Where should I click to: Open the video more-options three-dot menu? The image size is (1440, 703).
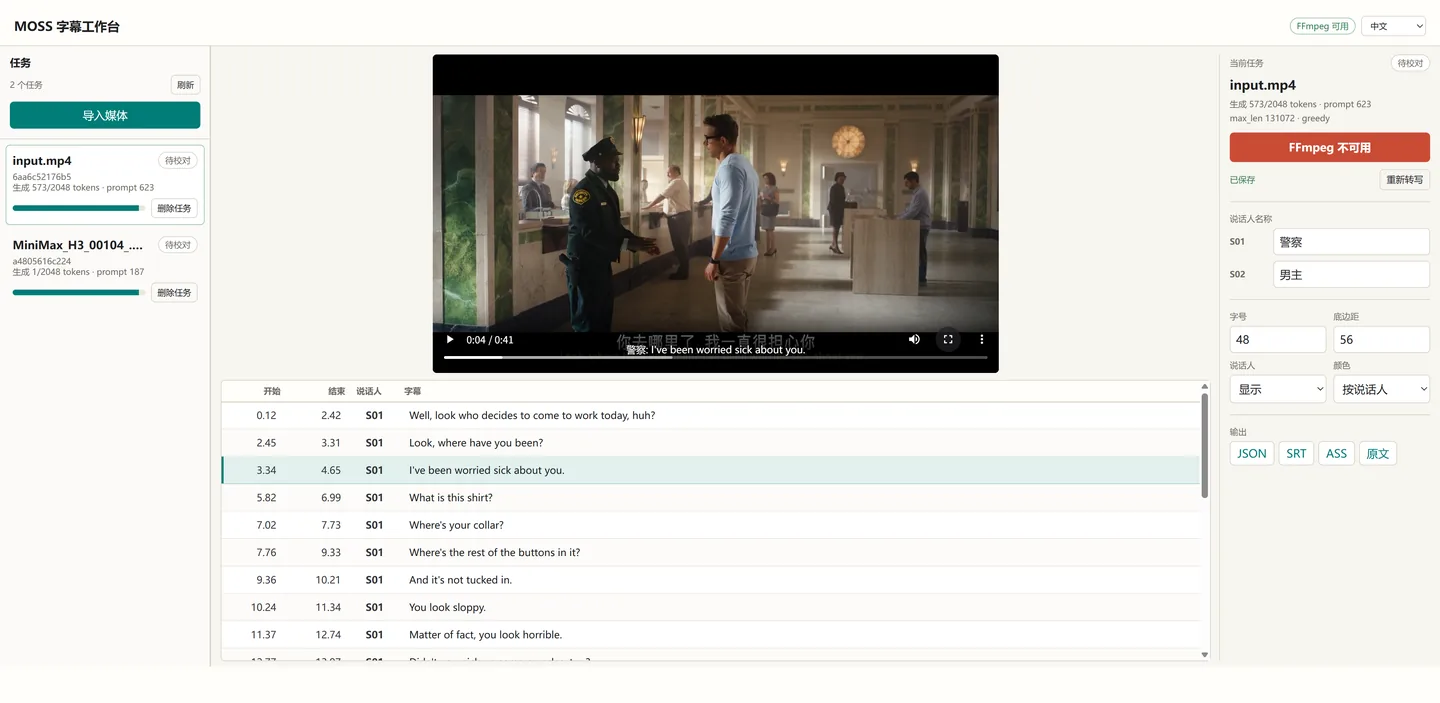pyautogui.click(x=982, y=339)
